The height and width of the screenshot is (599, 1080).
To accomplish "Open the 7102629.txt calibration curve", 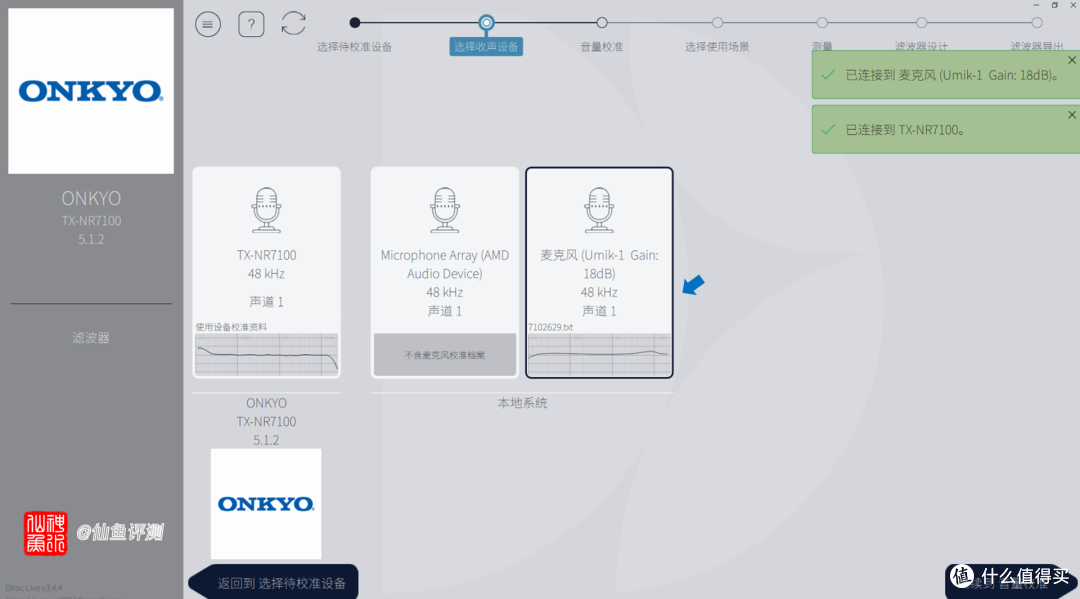I will point(599,355).
